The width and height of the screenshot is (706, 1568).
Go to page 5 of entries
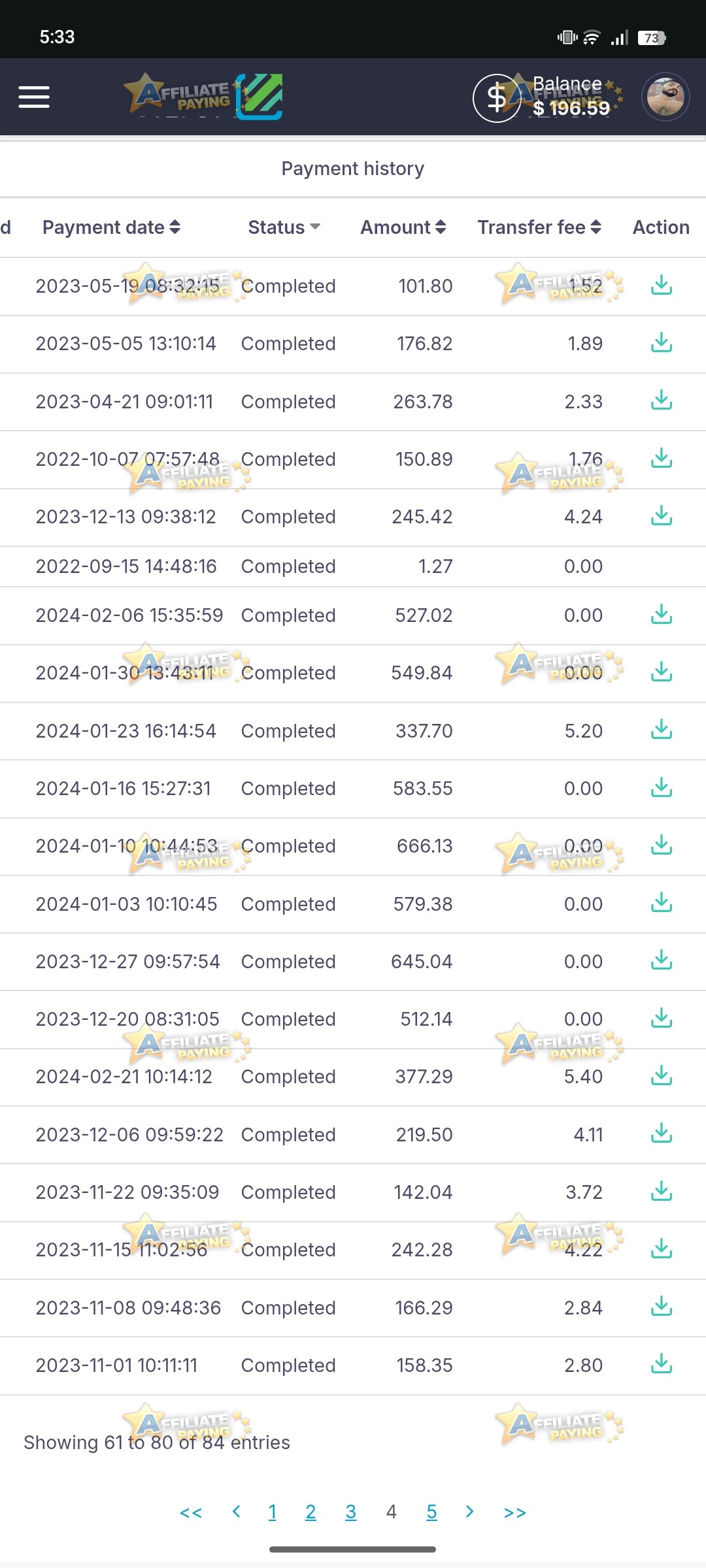point(431,1512)
